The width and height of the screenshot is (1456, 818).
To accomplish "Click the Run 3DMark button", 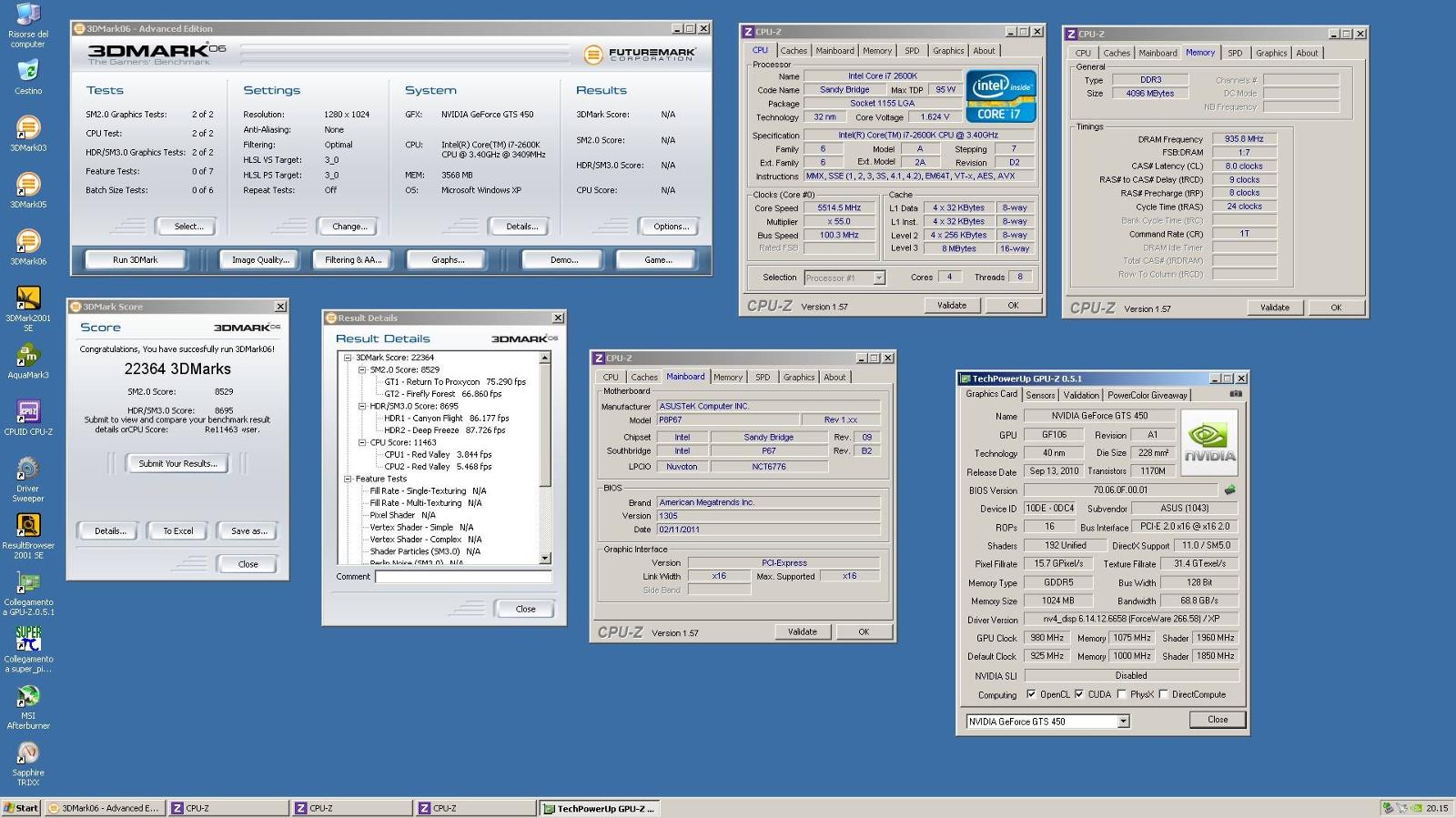I will 135,260.
